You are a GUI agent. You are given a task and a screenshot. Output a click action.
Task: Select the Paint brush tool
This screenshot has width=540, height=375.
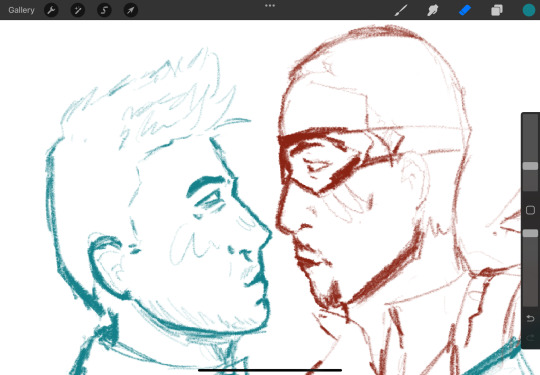401,10
